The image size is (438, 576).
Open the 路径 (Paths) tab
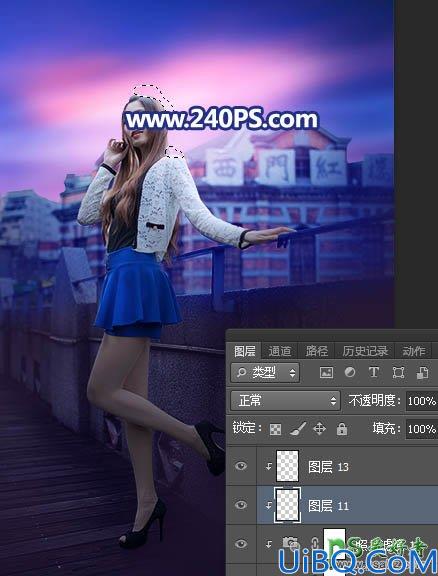(x=316, y=351)
